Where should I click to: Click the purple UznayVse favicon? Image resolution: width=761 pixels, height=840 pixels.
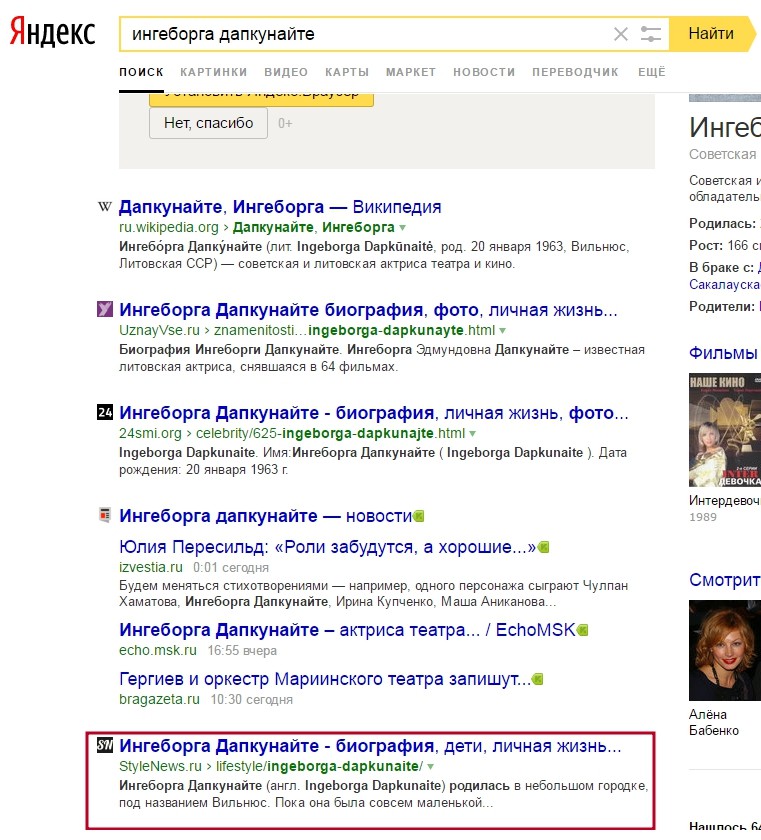click(105, 309)
